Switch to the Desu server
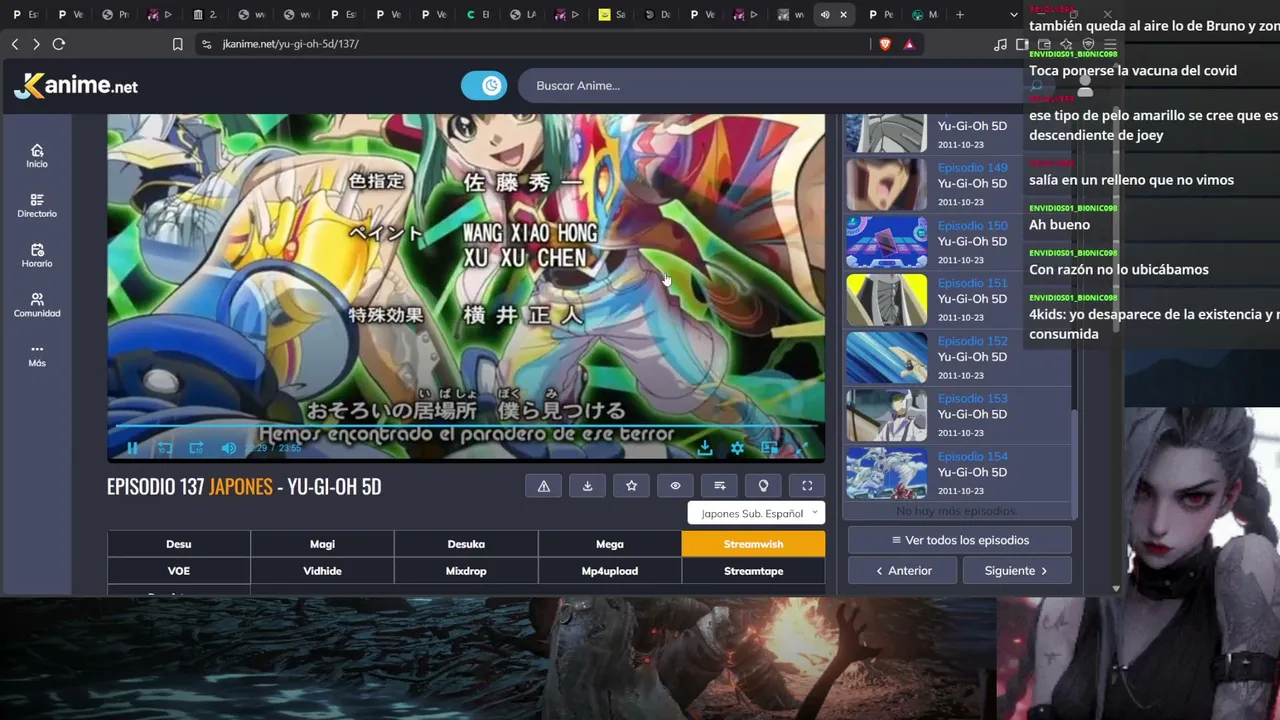The image size is (1280, 720). (x=179, y=544)
